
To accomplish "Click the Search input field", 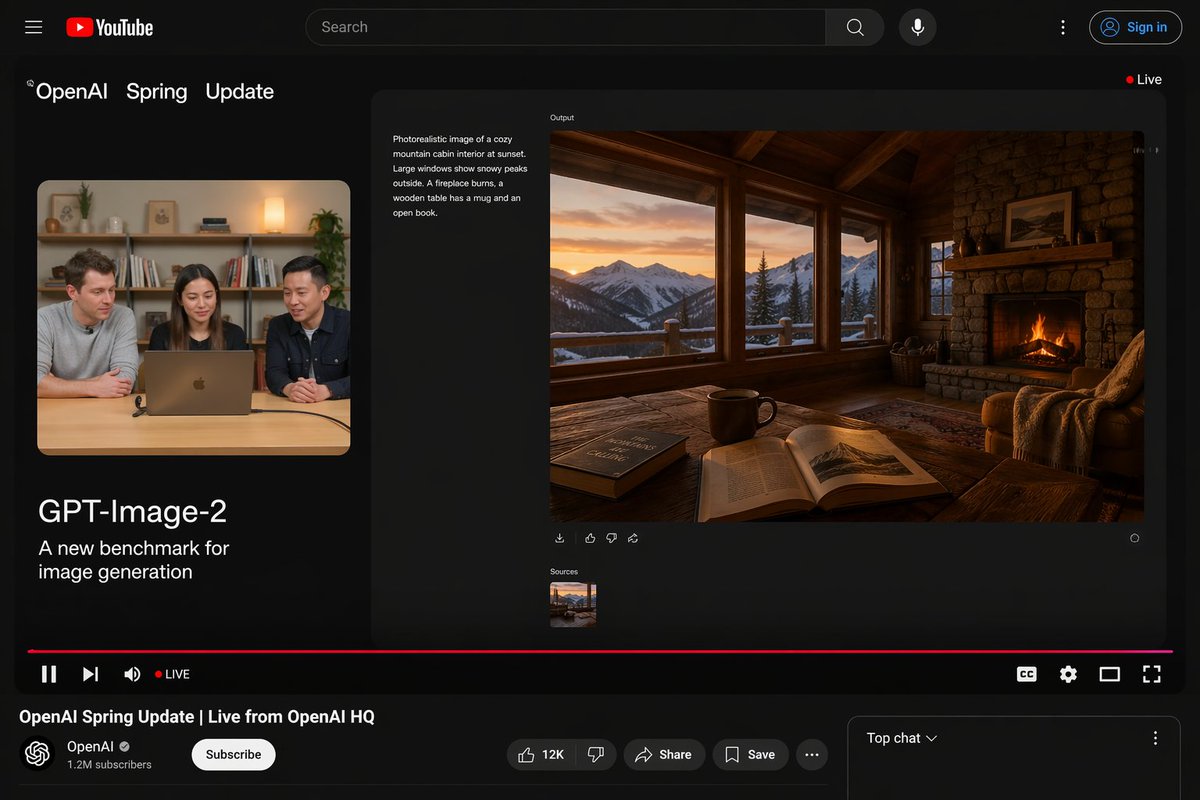I will click(566, 27).
